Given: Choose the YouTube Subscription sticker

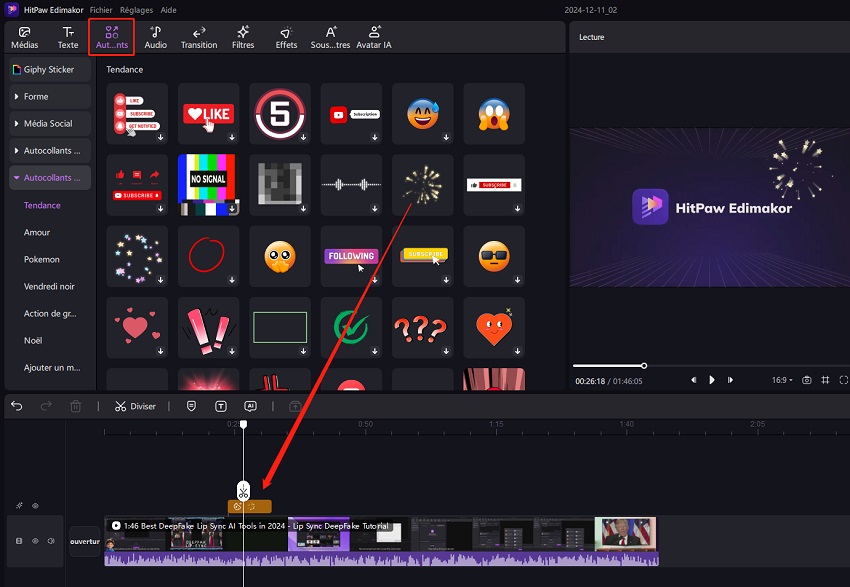Looking at the screenshot, I should click(351, 114).
